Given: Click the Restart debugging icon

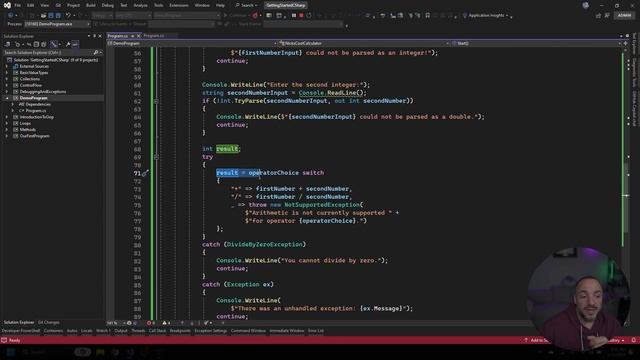Looking at the screenshot, I should pyautogui.click(x=309, y=16).
